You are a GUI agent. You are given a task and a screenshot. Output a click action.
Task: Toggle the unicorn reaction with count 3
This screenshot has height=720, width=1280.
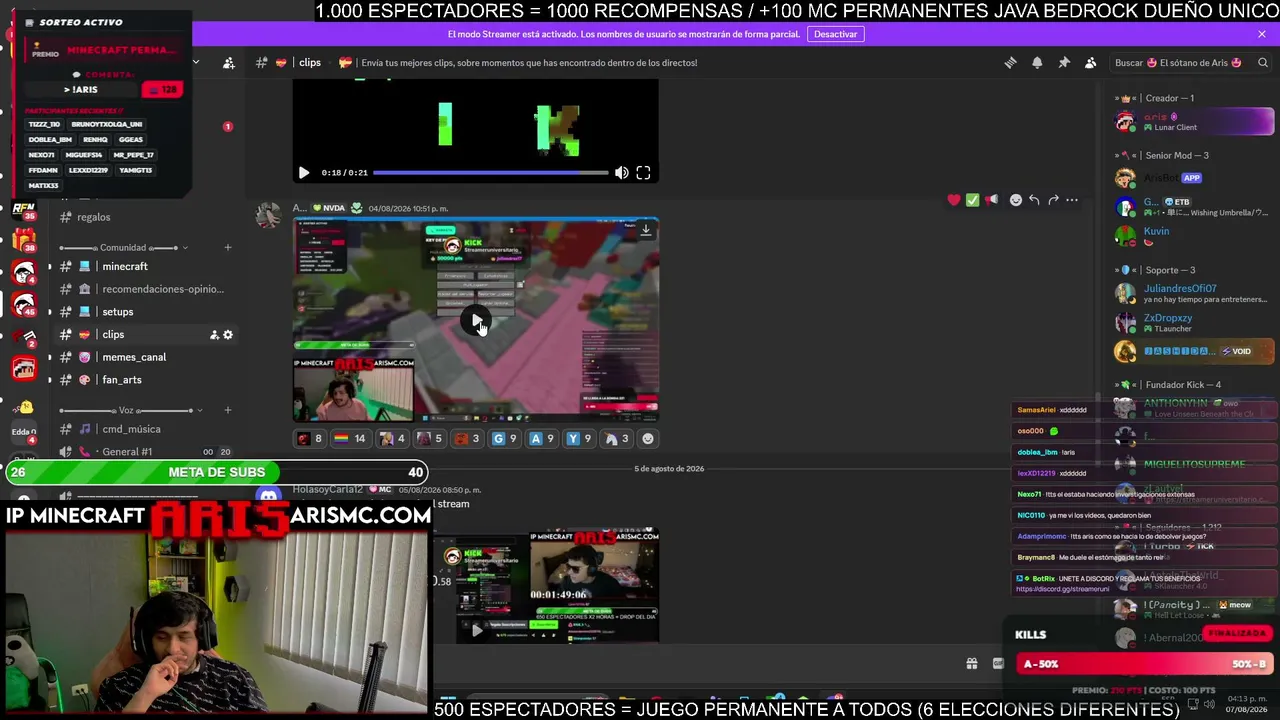[x=616, y=438]
